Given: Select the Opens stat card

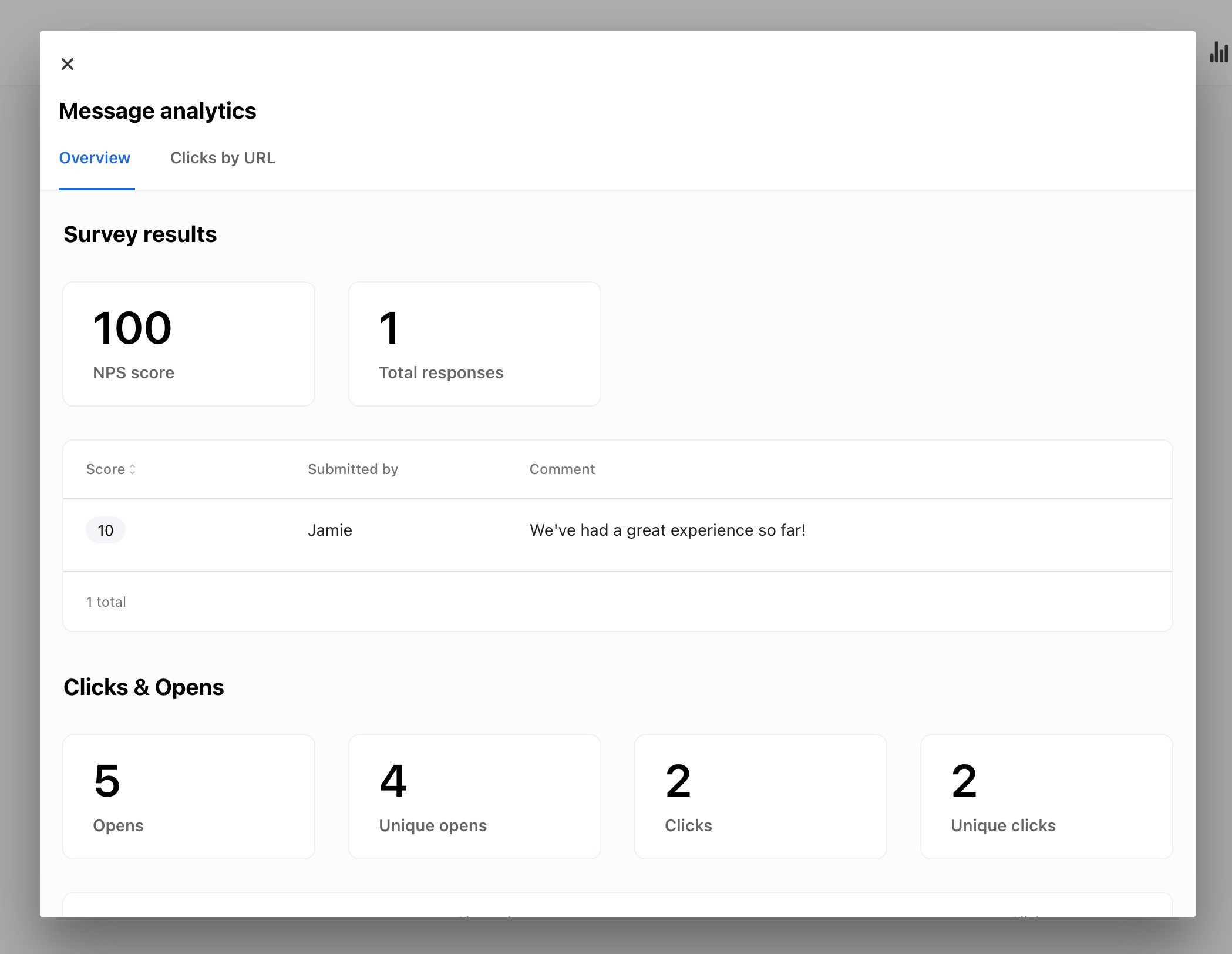Looking at the screenshot, I should click(x=188, y=797).
